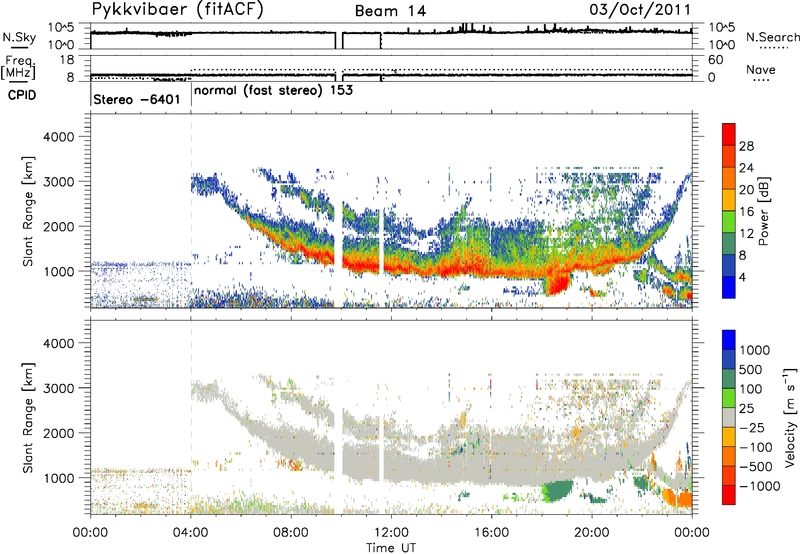The height and width of the screenshot is (554, 800).
Task: Click the 60 Nave axis tick
Action: tap(715, 60)
